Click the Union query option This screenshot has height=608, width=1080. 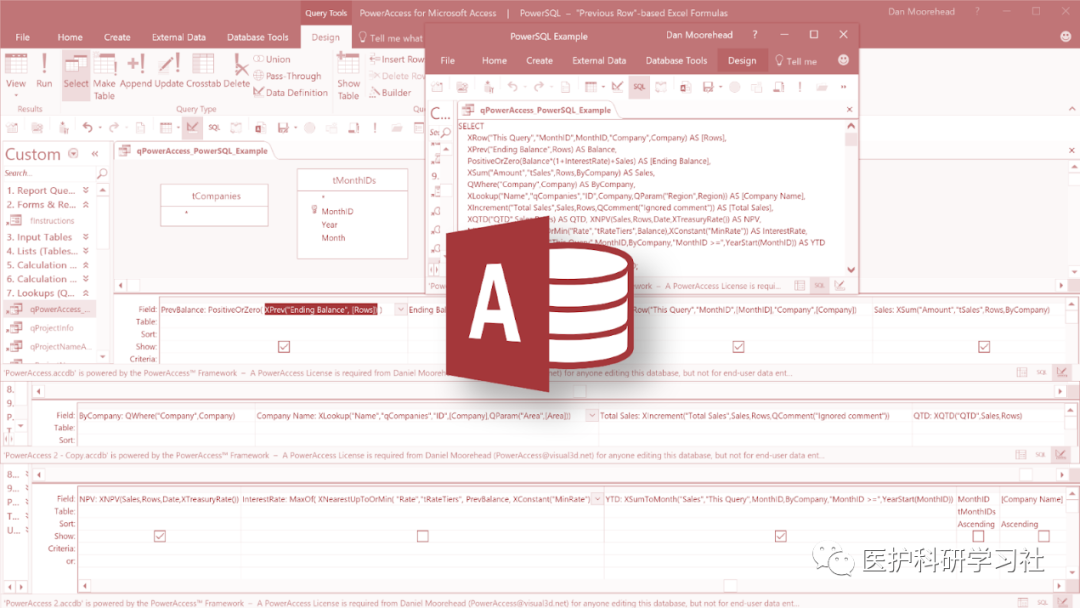tap(272, 59)
